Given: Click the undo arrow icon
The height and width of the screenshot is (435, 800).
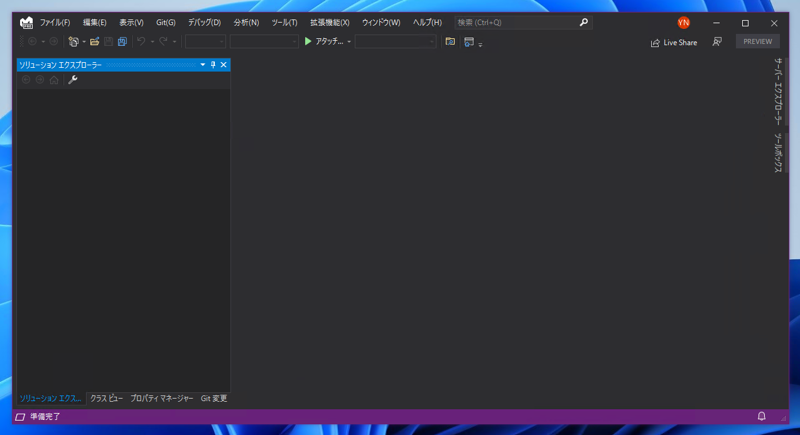Looking at the screenshot, I should (141, 41).
